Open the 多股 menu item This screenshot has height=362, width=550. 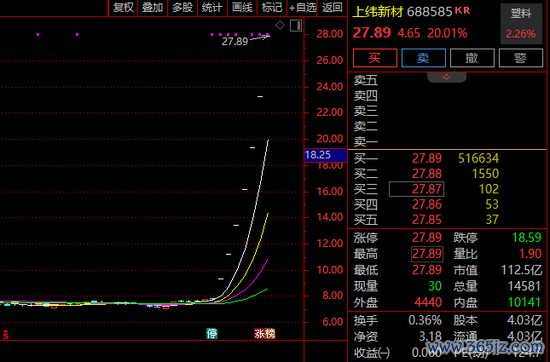coord(182,8)
